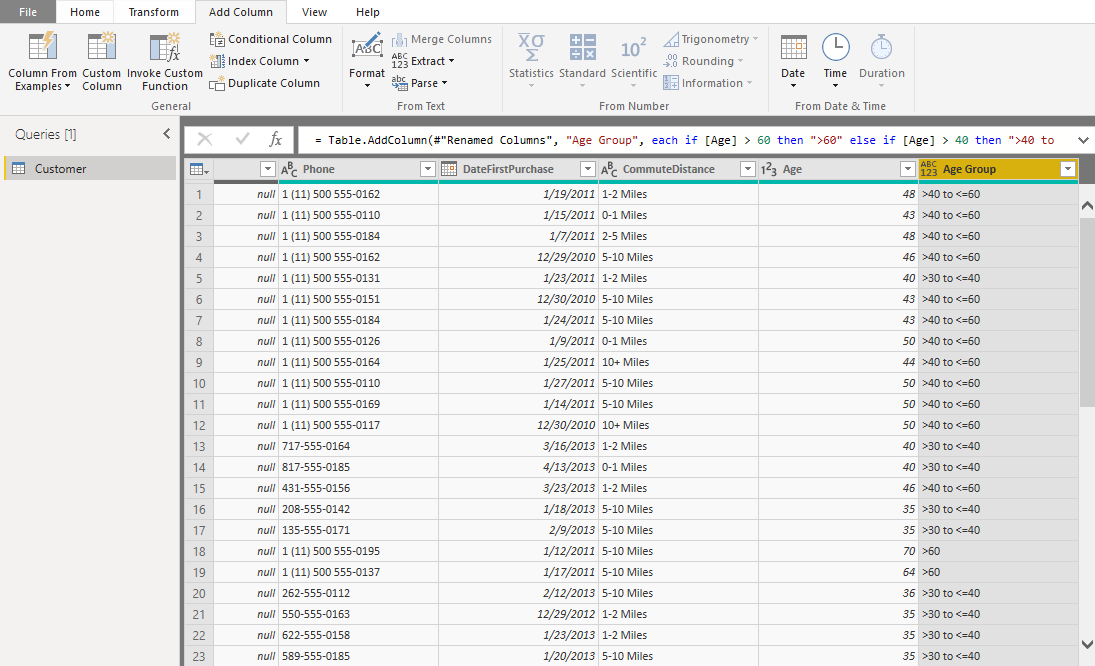1095x666 pixels.
Task: Click Merge Columns
Action: pos(442,39)
